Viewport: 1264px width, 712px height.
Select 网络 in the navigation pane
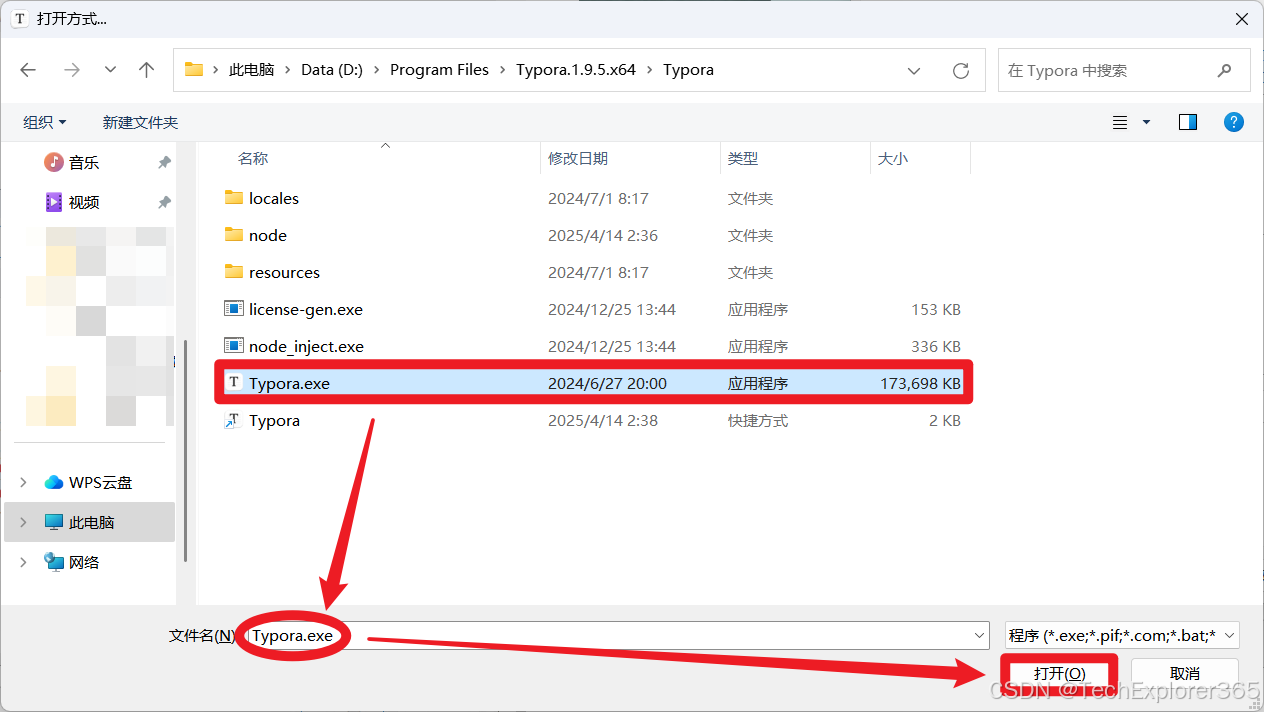(84, 562)
